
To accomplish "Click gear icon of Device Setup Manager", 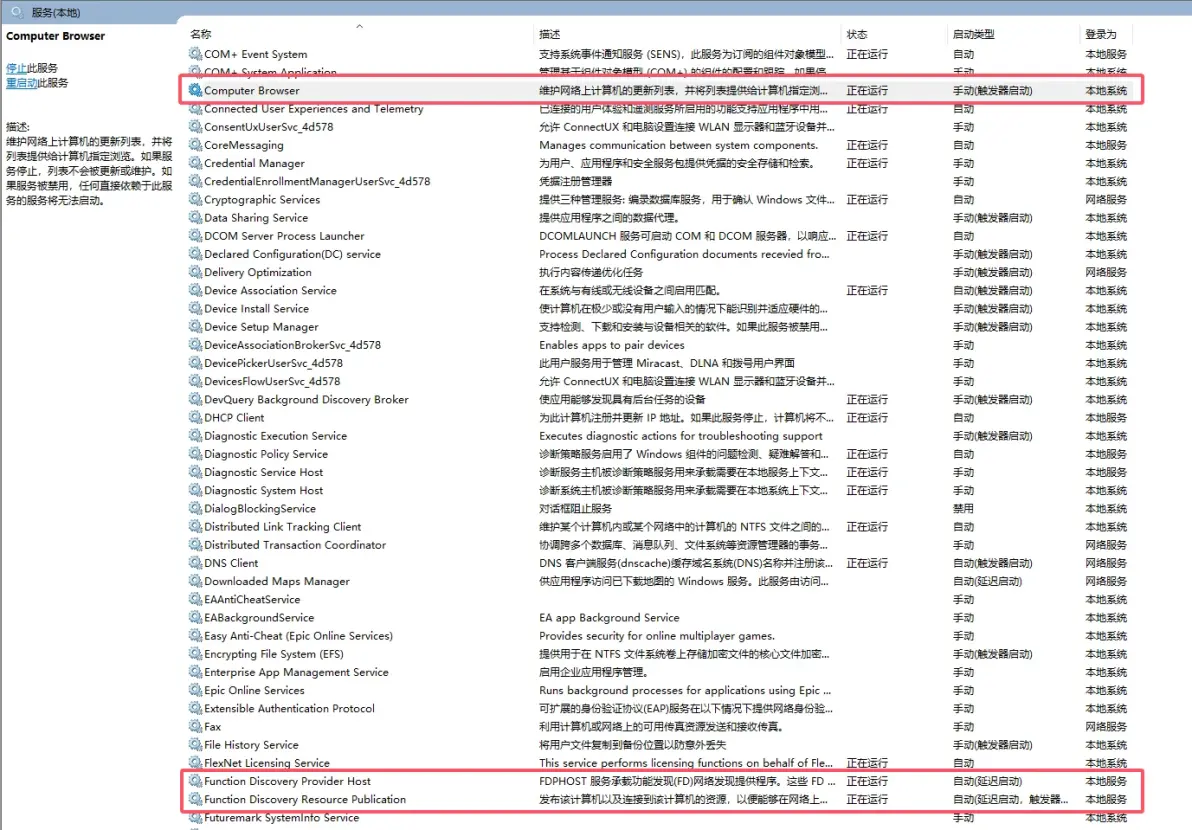I will coord(195,327).
